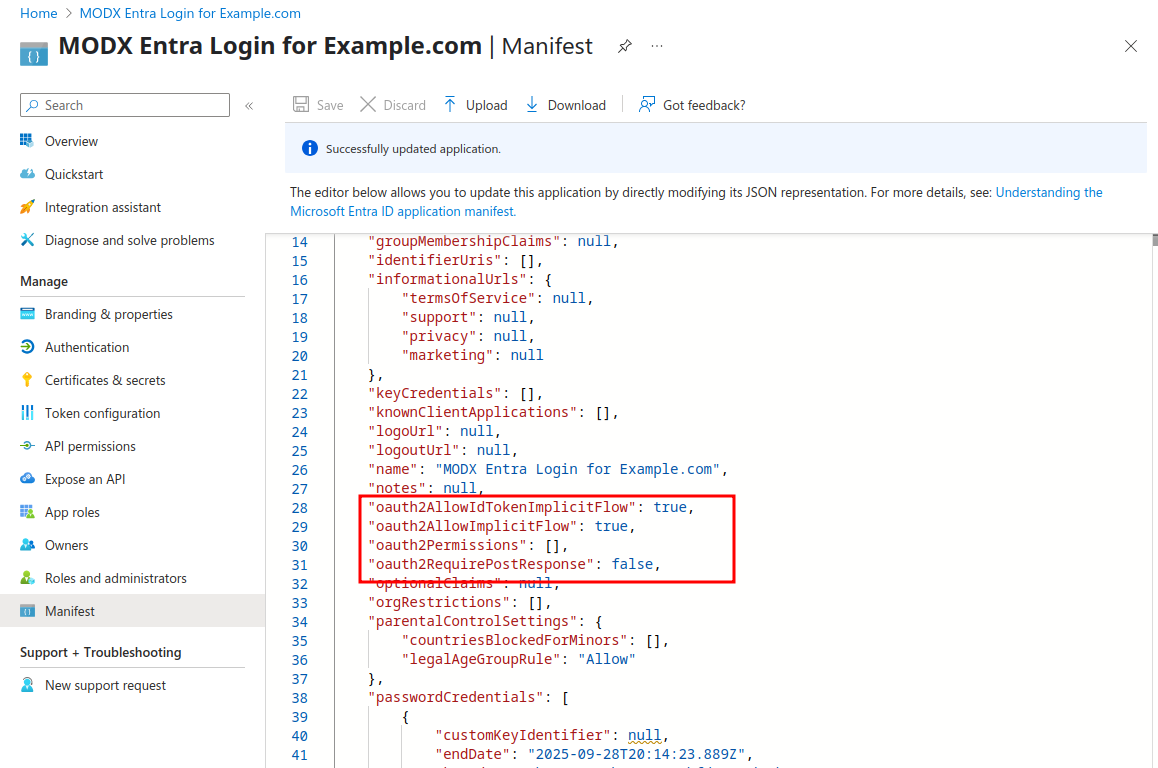
Task: Focus the sidebar Search input field
Action: pyautogui.click(x=125, y=105)
